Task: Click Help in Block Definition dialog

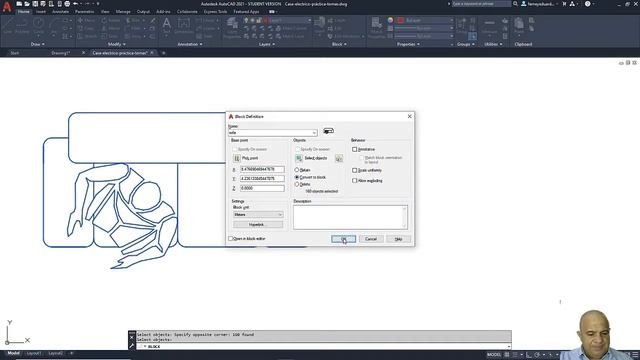Action: pyautogui.click(x=398, y=239)
